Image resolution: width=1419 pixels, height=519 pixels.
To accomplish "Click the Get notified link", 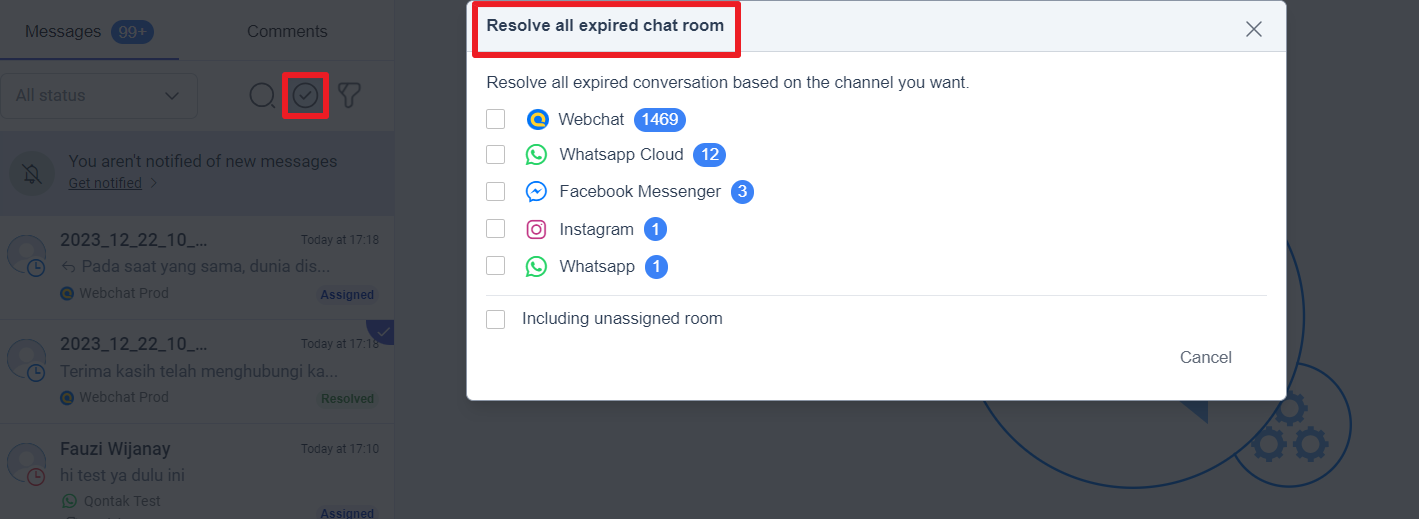I will (104, 184).
